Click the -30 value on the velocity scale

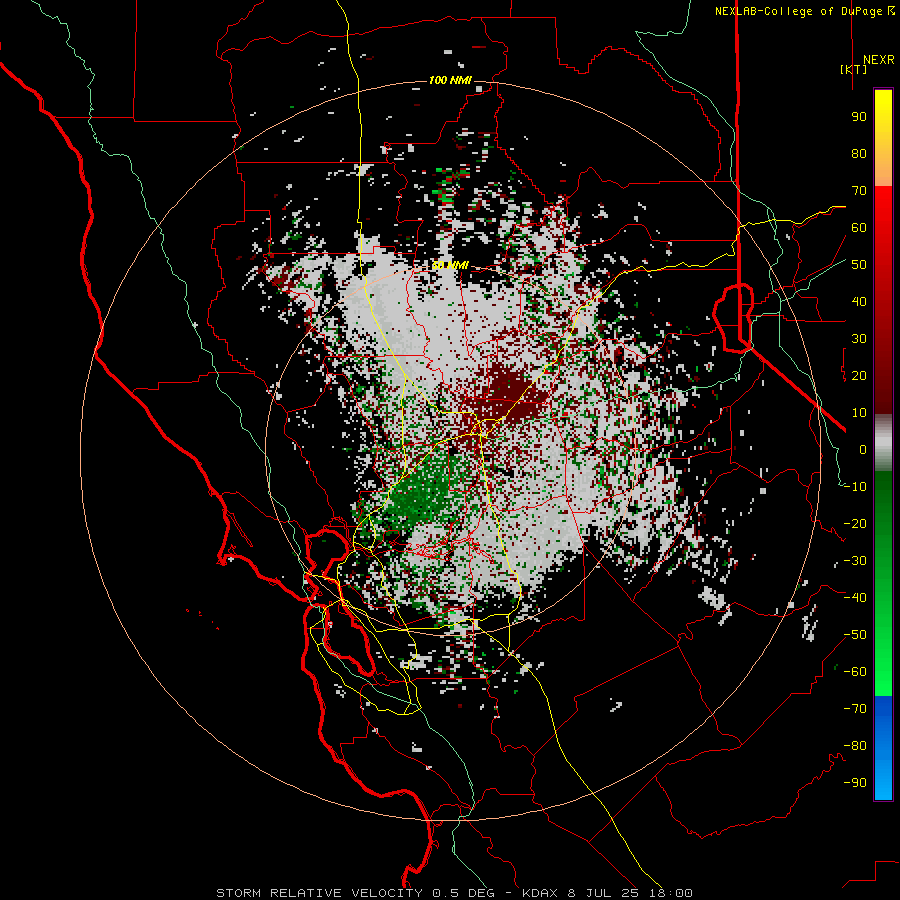855,561
